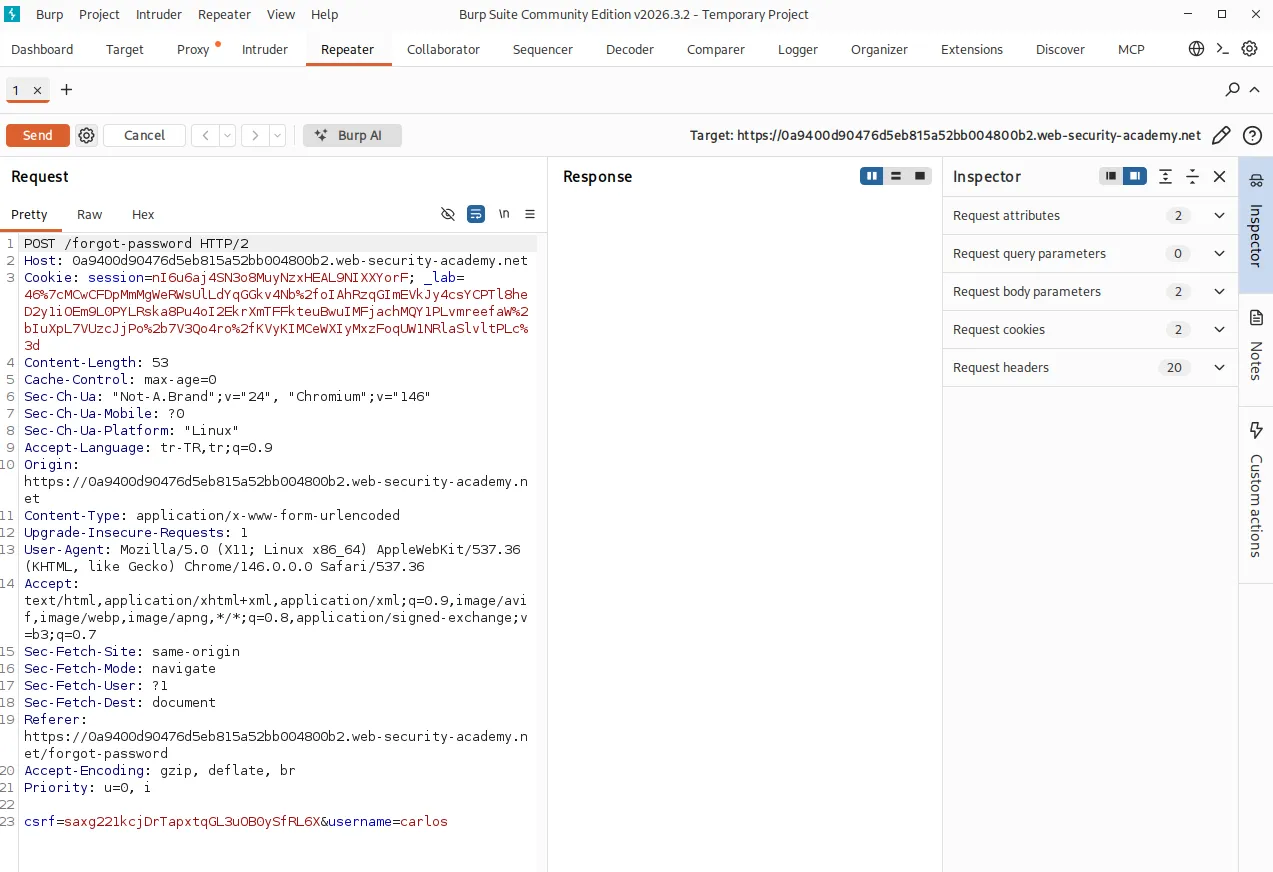The height and width of the screenshot is (872, 1273).
Task: Edit target with the pencil icon
Action: tap(1221, 135)
